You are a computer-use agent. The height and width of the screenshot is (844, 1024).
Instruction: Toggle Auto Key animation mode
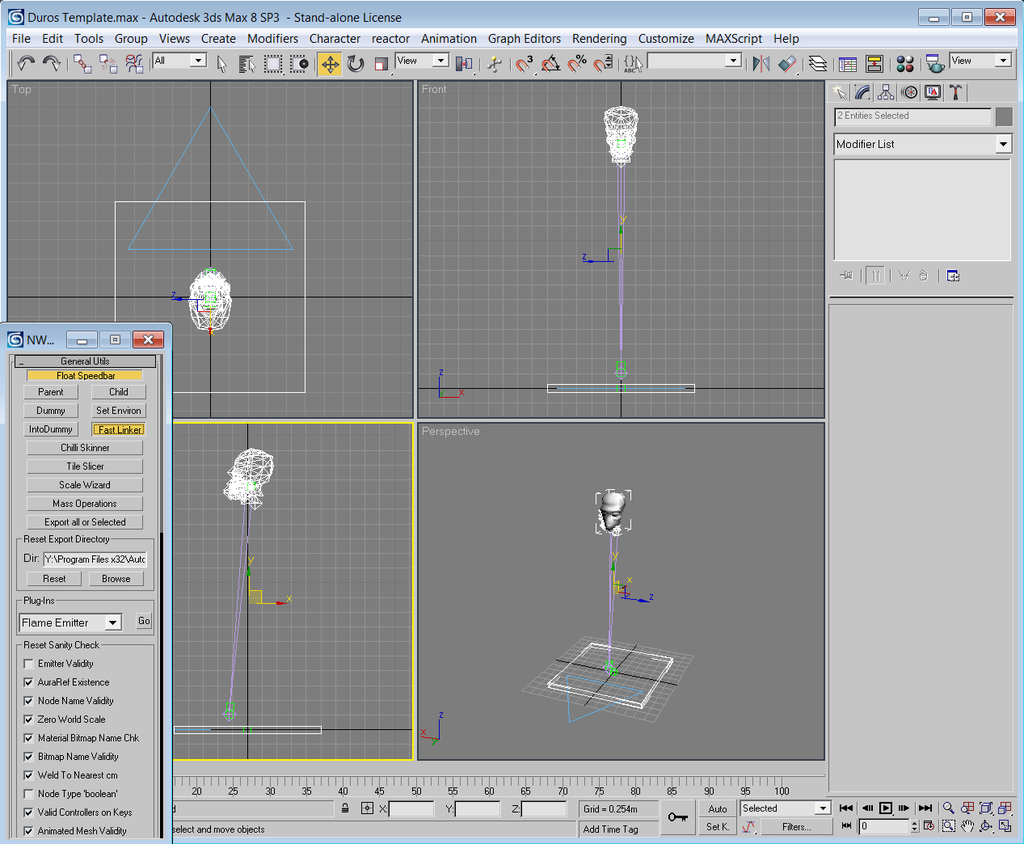(718, 809)
